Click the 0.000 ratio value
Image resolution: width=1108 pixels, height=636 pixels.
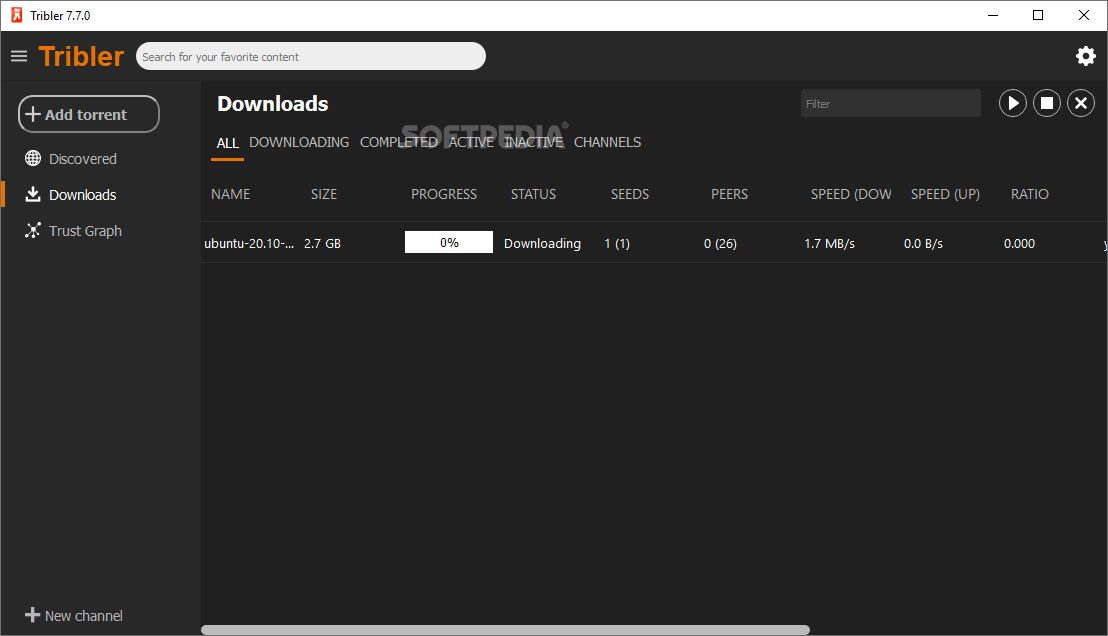pos(1019,243)
